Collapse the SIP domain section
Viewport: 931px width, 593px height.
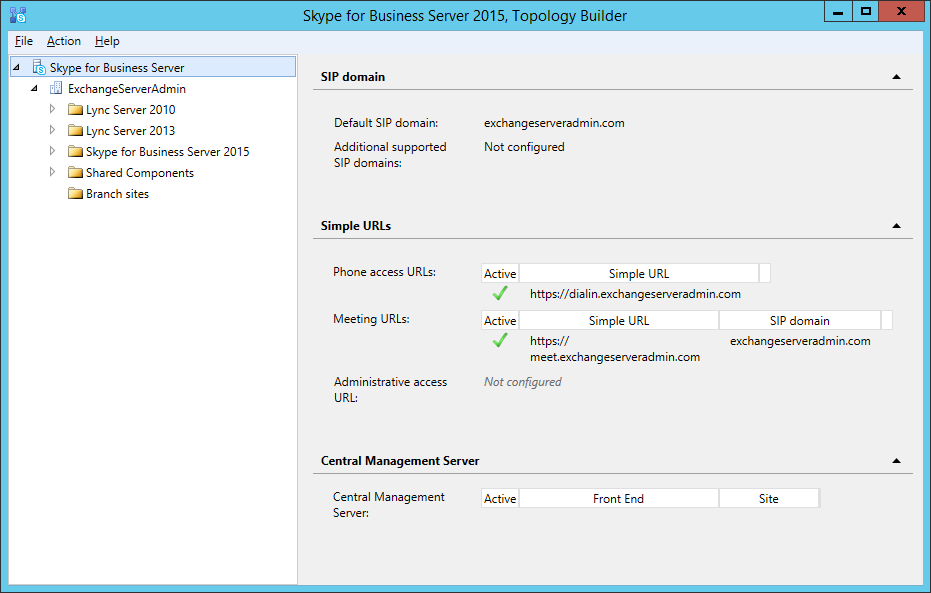pyautogui.click(x=897, y=77)
